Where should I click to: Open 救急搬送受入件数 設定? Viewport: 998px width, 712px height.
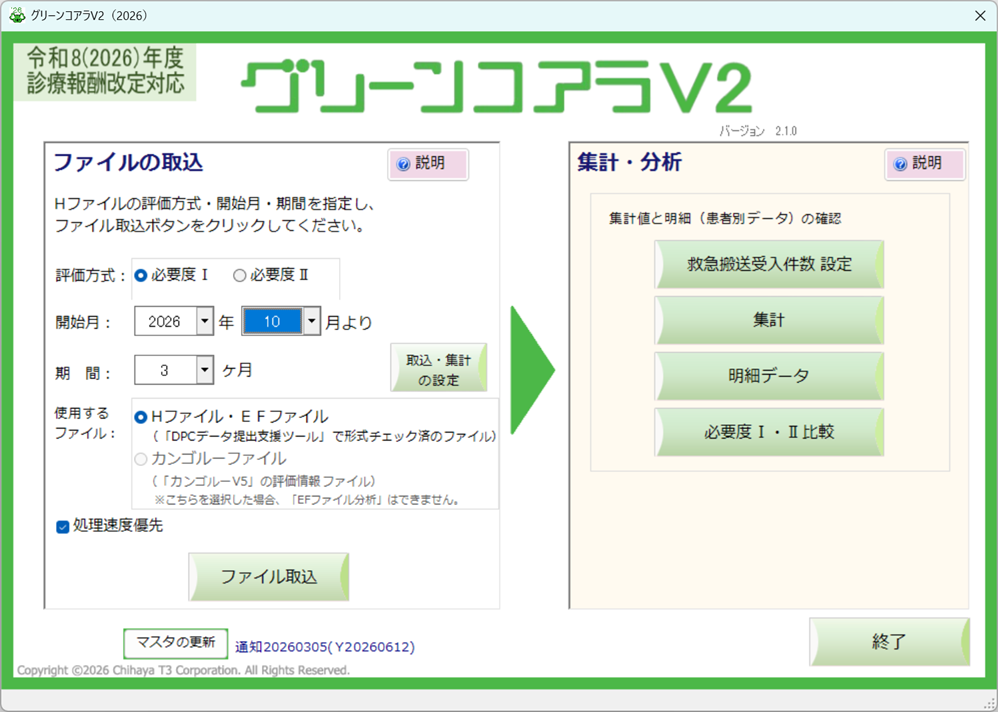point(769,264)
